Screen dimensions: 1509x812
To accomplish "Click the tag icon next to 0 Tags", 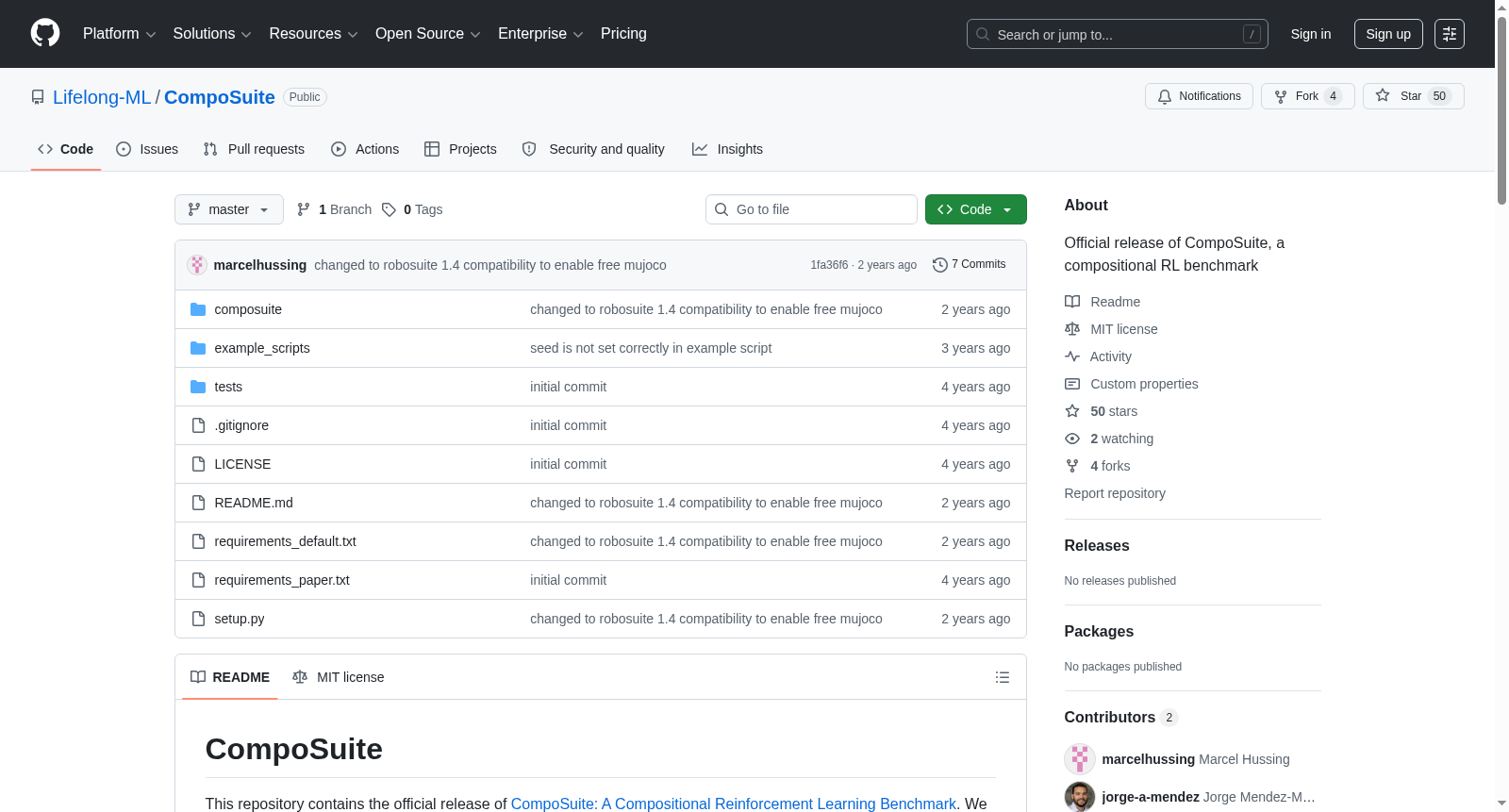I will pos(389,209).
